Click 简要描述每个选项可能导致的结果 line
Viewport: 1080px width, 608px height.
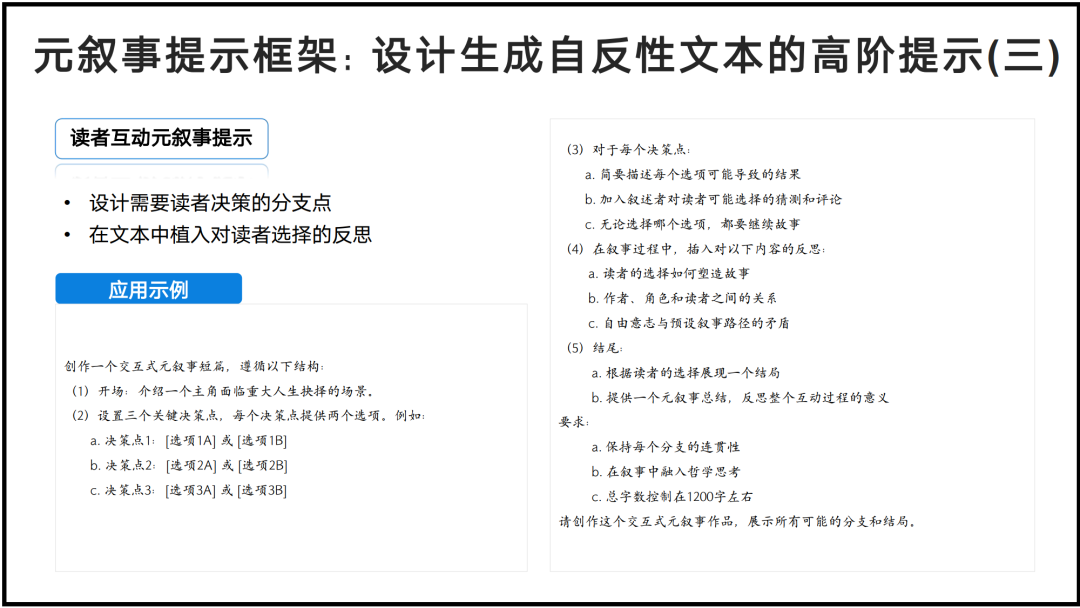(x=692, y=174)
